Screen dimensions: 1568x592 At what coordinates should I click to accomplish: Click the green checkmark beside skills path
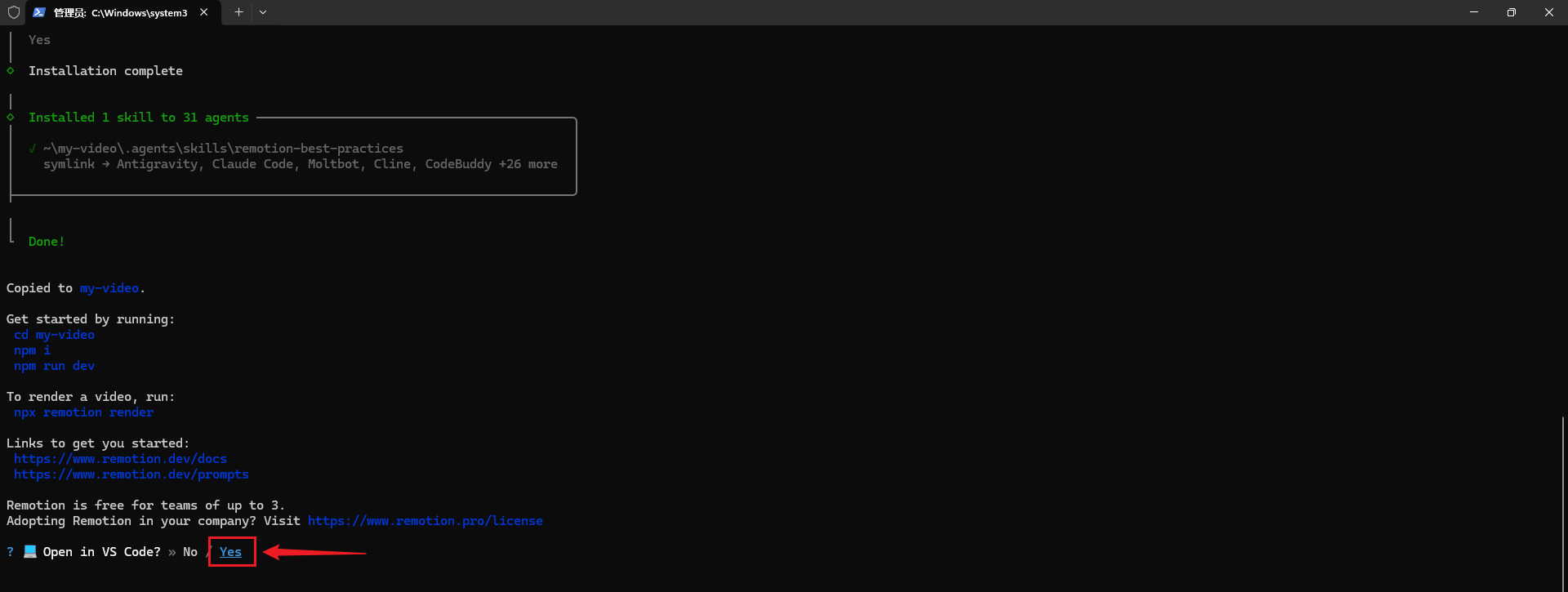point(33,149)
